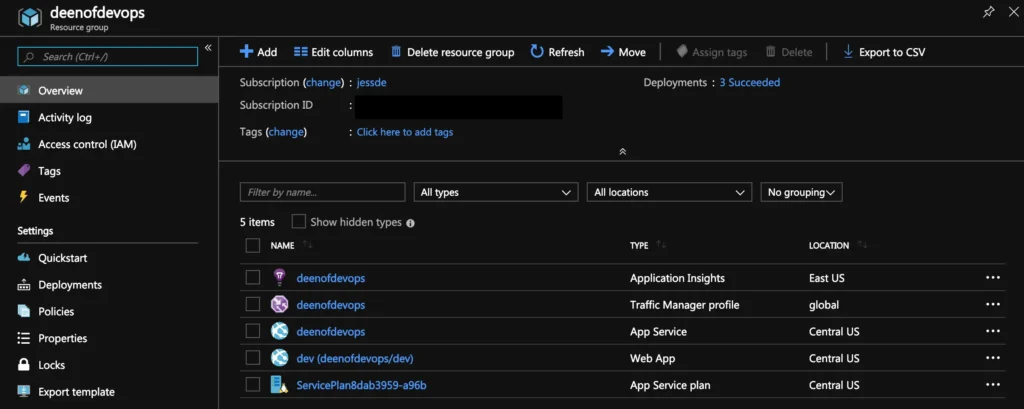Collapse the essentials section with double chevron
1024x409 pixels.
[x=622, y=152]
